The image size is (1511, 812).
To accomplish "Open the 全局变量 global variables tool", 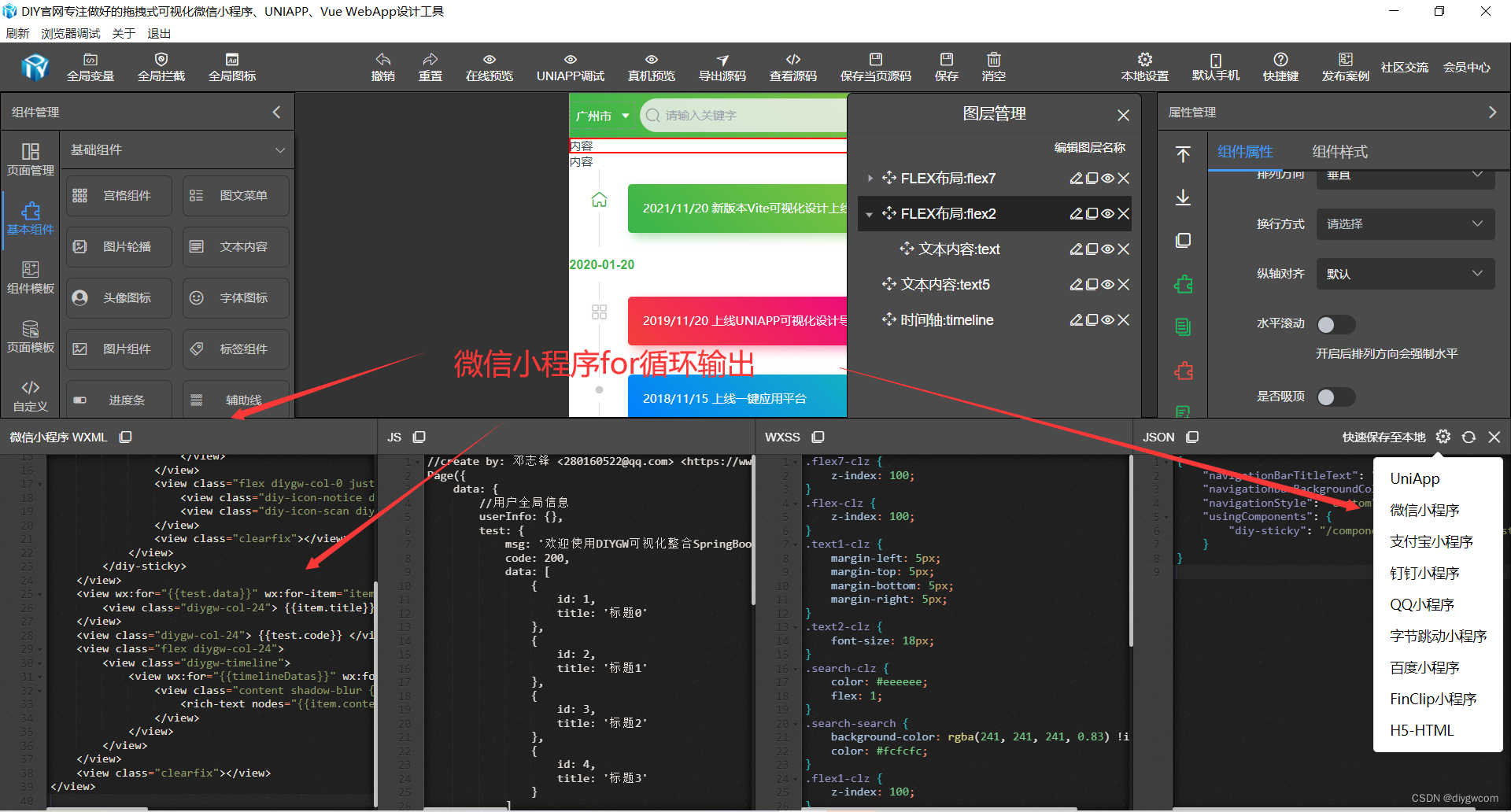I will click(x=91, y=67).
